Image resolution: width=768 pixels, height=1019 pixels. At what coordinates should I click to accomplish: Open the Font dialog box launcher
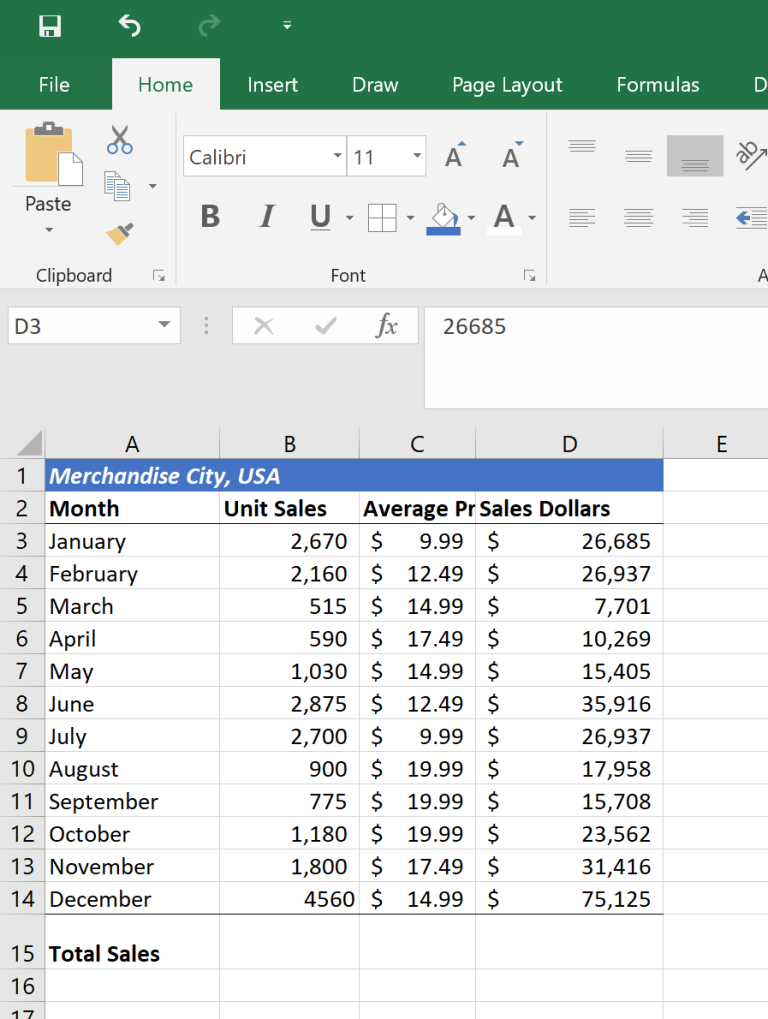click(x=530, y=275)
